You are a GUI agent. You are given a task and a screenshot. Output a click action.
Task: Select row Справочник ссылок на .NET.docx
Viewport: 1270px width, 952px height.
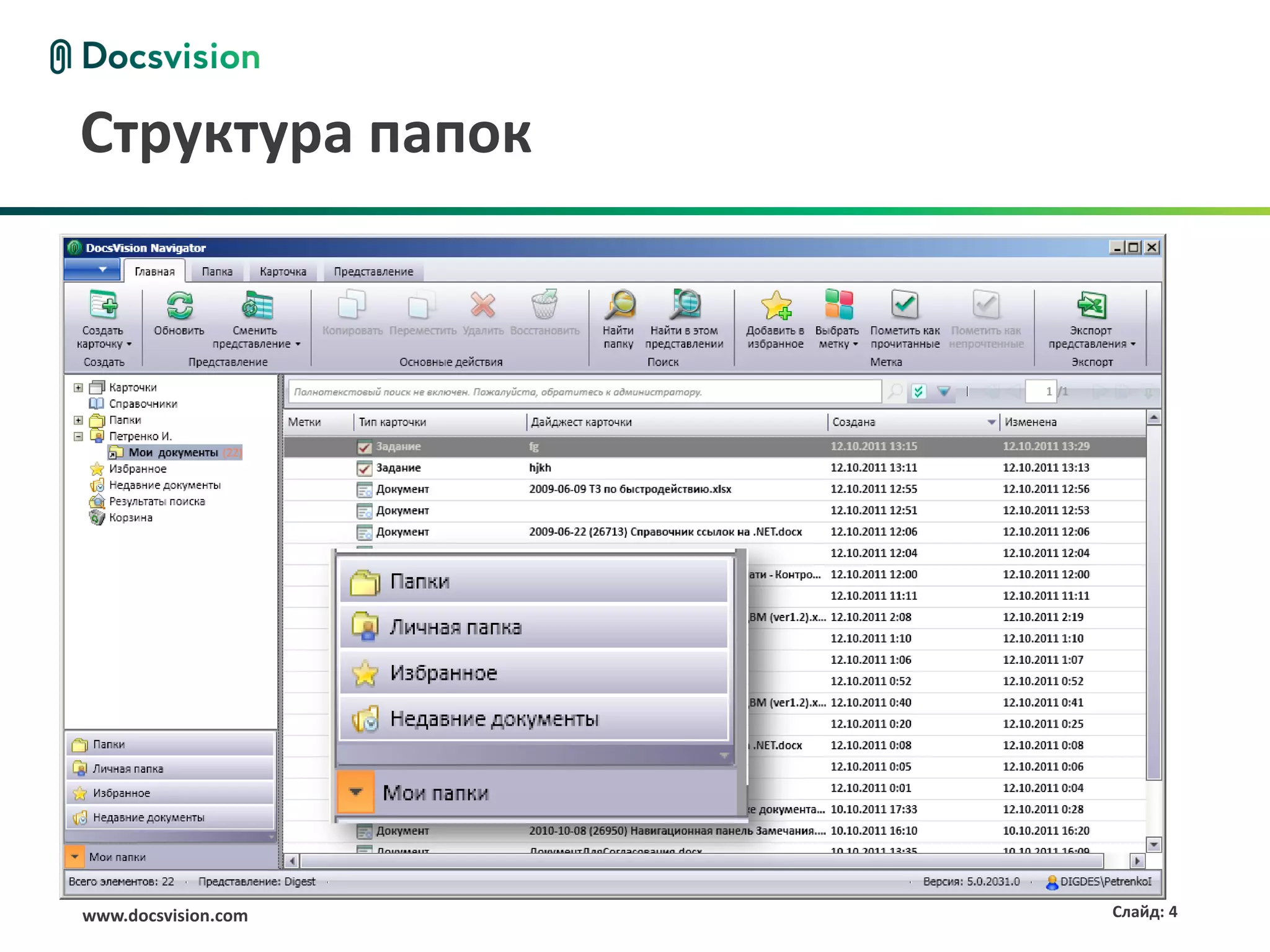pyautogui.click(x=714, y=532)
